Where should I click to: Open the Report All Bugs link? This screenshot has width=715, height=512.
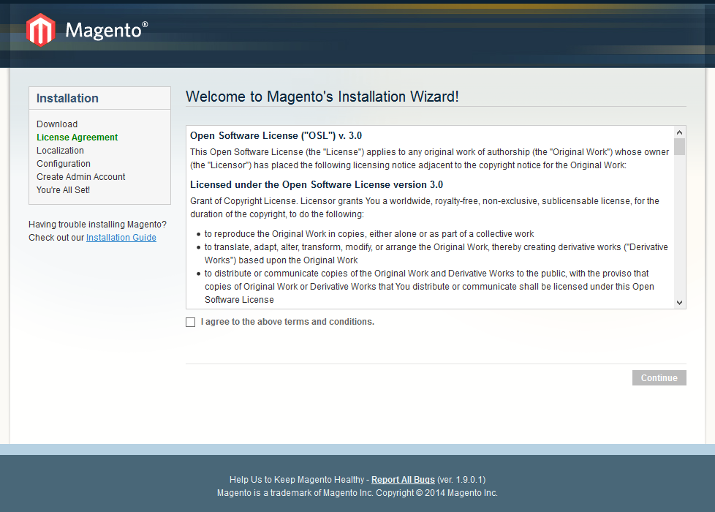[x=403, y=480]
